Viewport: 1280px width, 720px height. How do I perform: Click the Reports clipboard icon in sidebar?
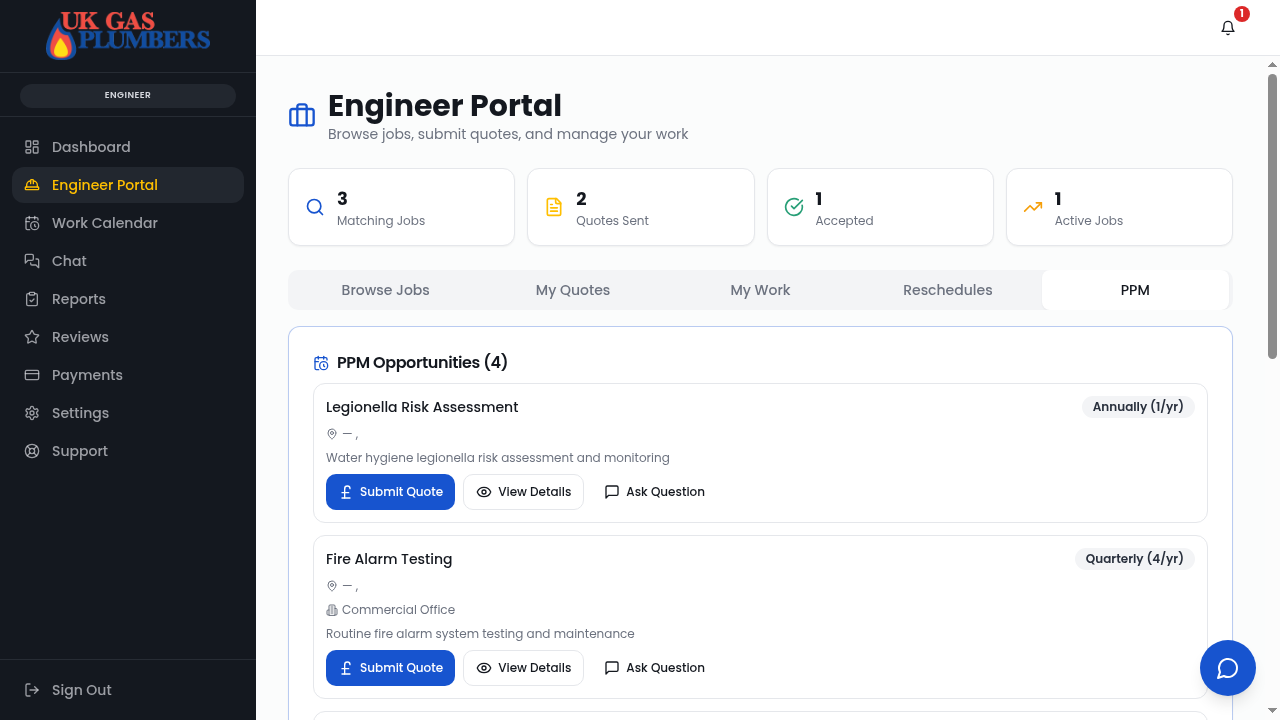(32, 299)
